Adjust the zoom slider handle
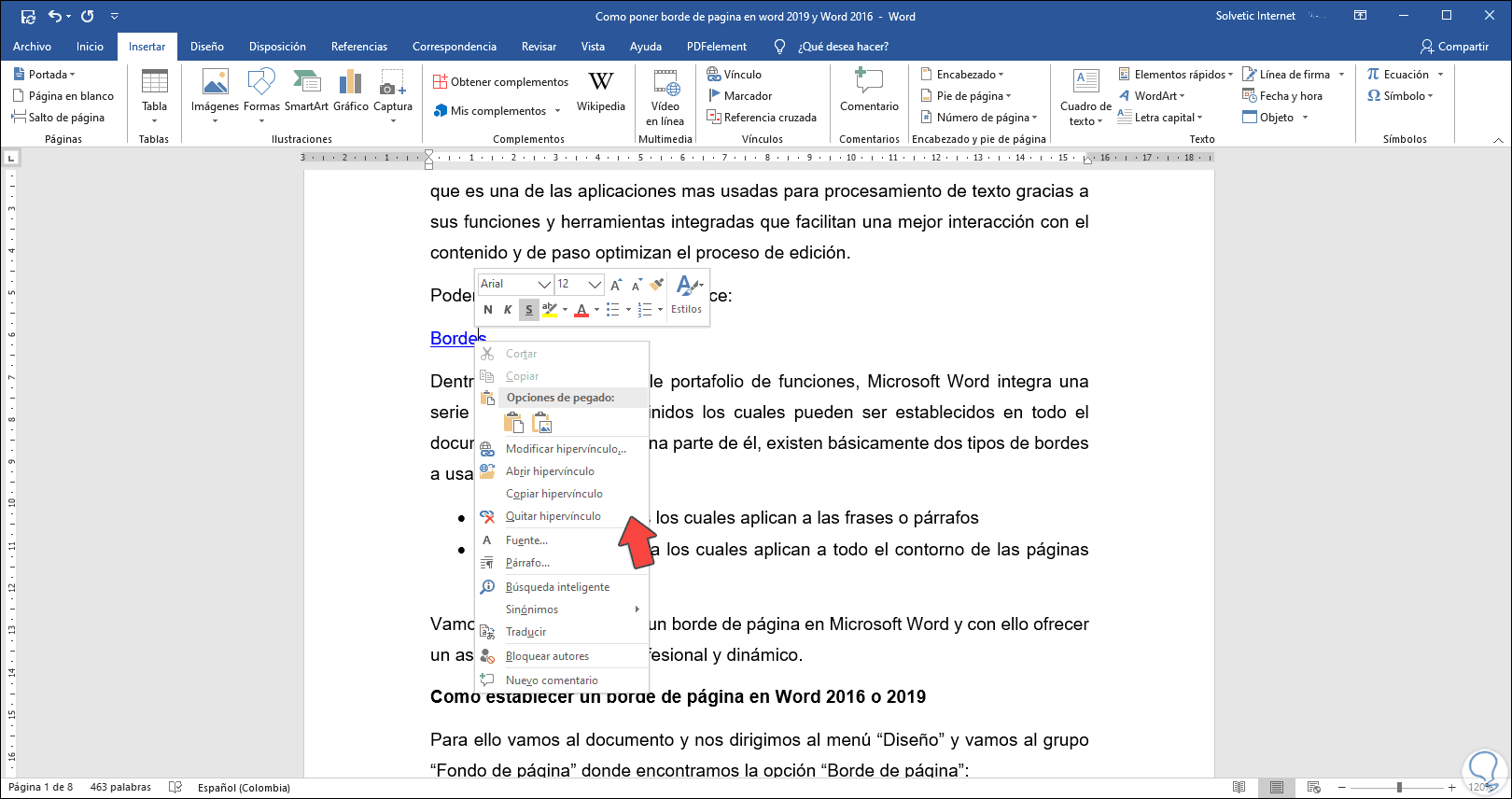Viewport: 1512px width, 799px height. coord(1399,788)
